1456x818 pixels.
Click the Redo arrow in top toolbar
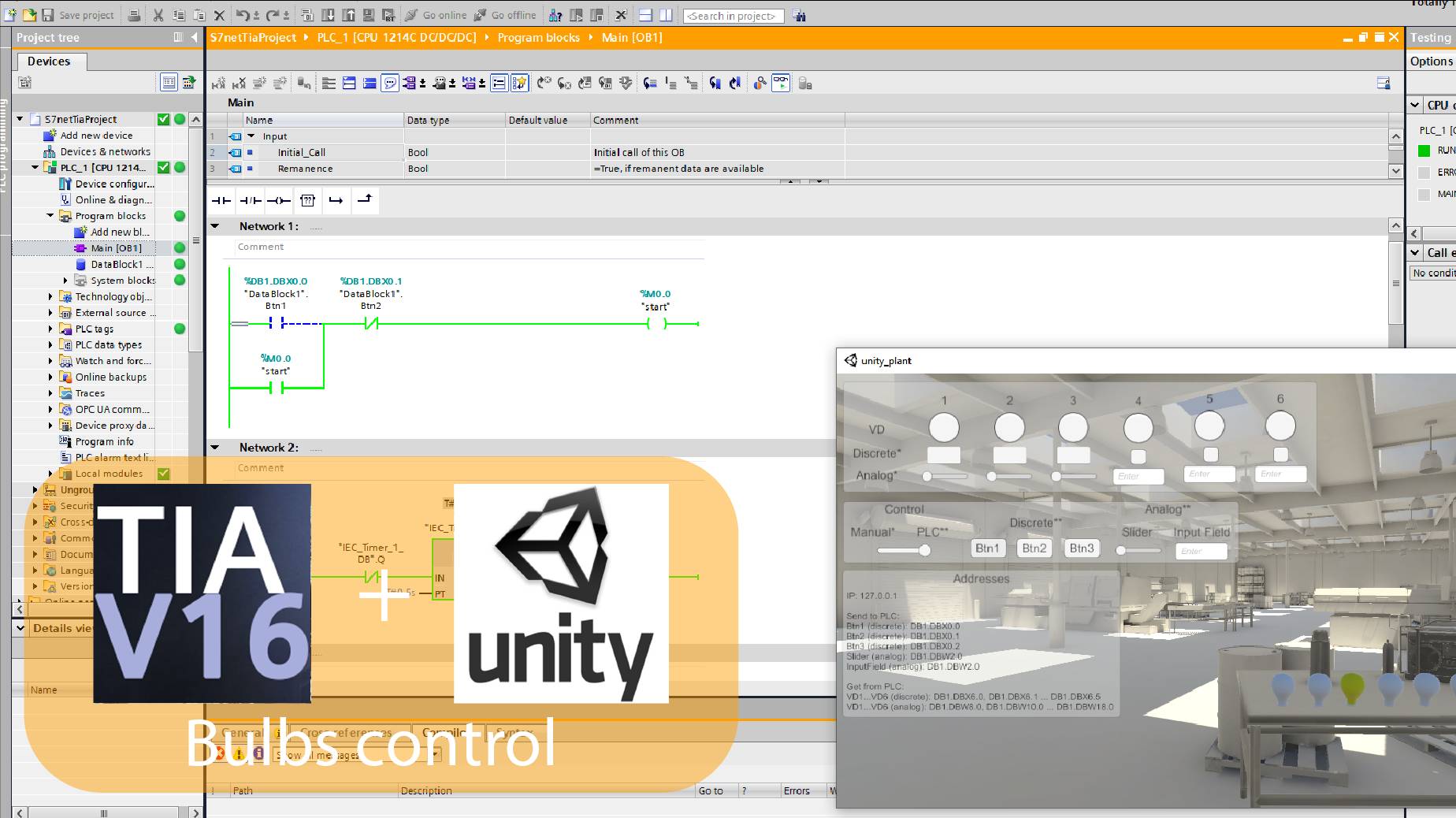click(273, 15)
